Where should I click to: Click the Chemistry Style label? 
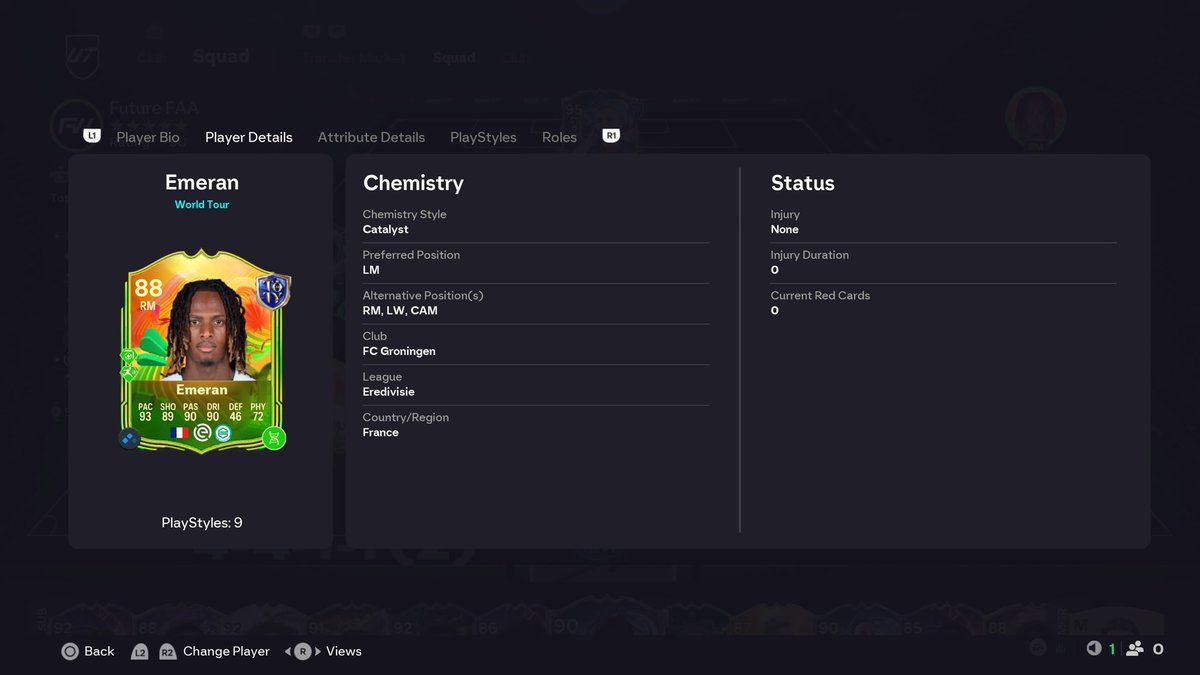(405, 214)
